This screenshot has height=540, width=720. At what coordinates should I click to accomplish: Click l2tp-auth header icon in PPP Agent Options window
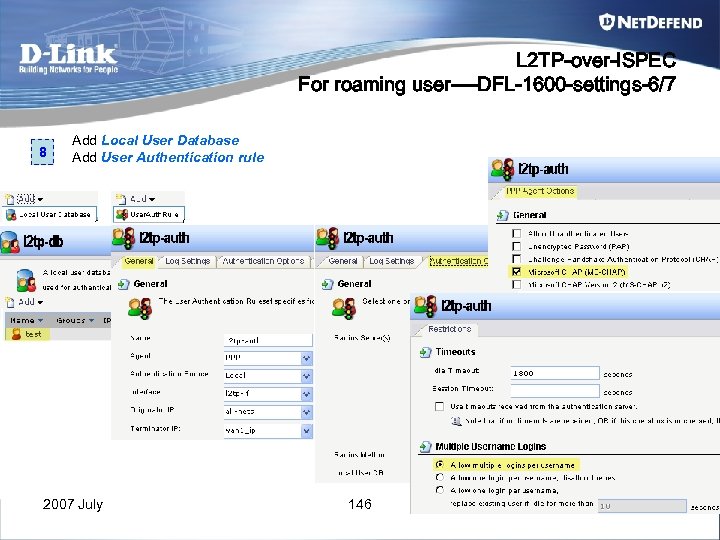click(x=502, y=169)
